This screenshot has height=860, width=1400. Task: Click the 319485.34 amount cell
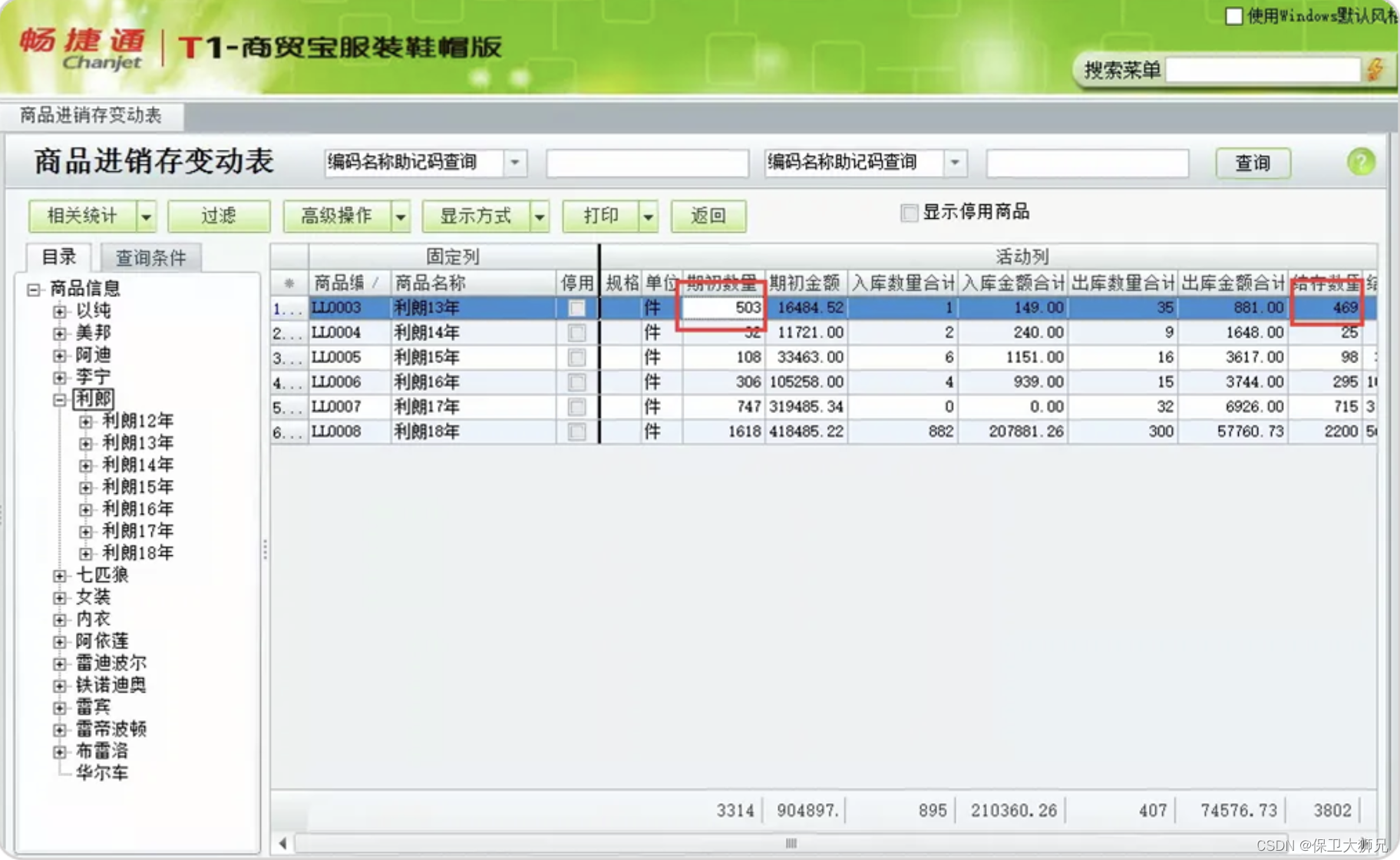click(806, 406)
